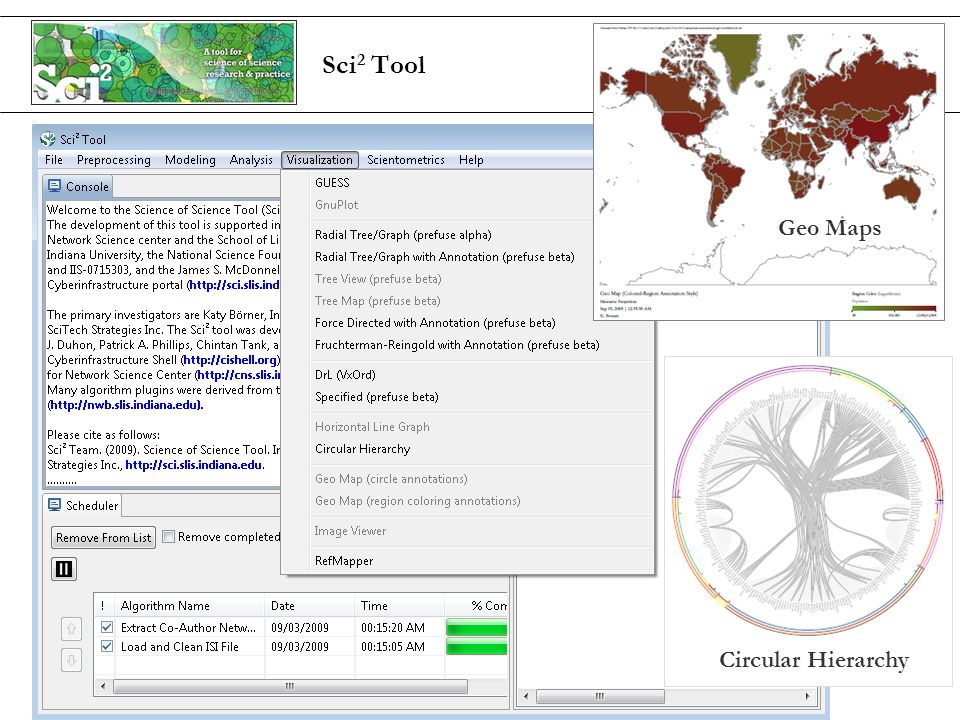The width and height of the screenshot is (960, 720).
Task: Click the exclamation mark column header
Action: [102, 606]
